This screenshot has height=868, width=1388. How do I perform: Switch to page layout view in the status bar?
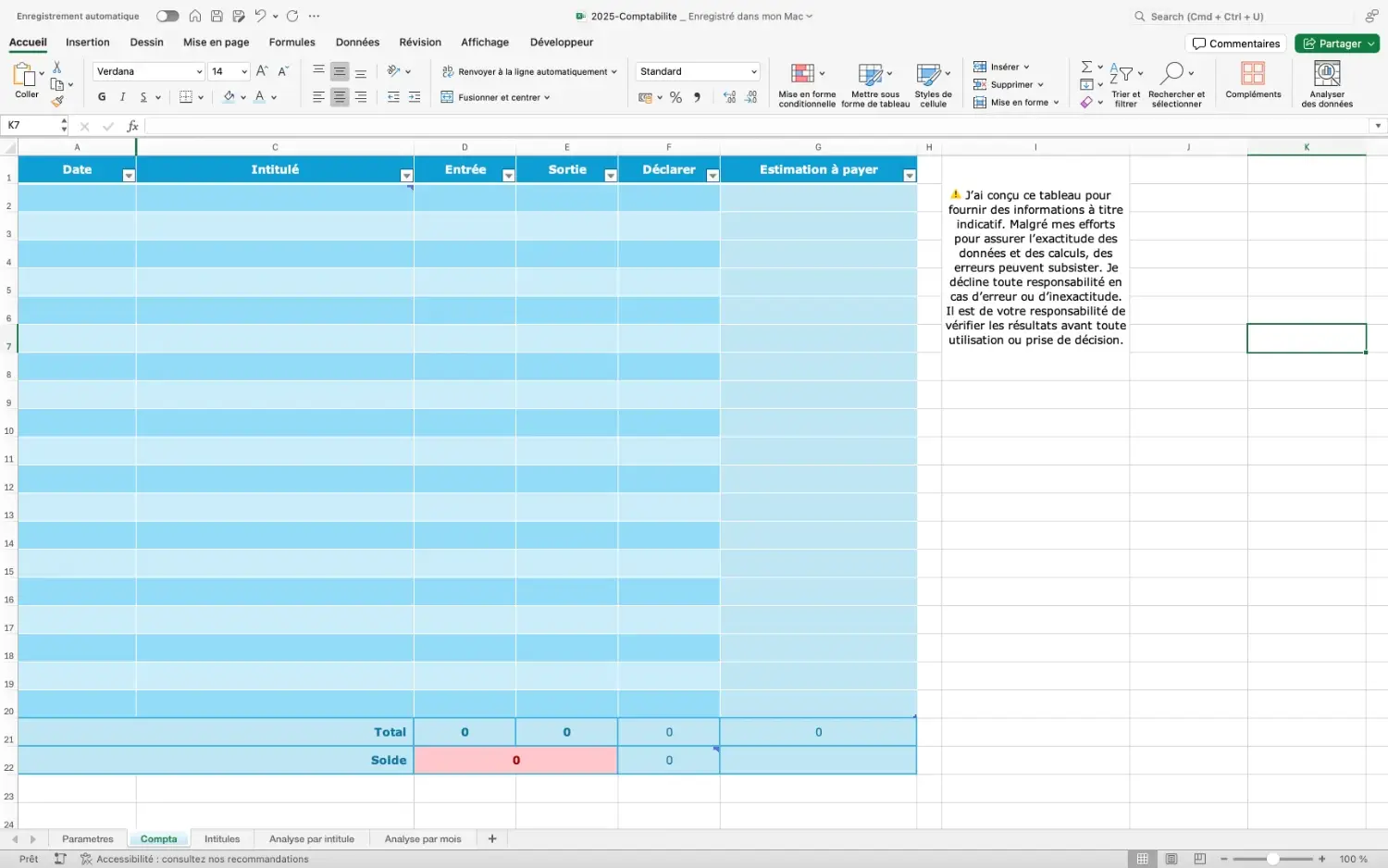[x=1171, y=859]
